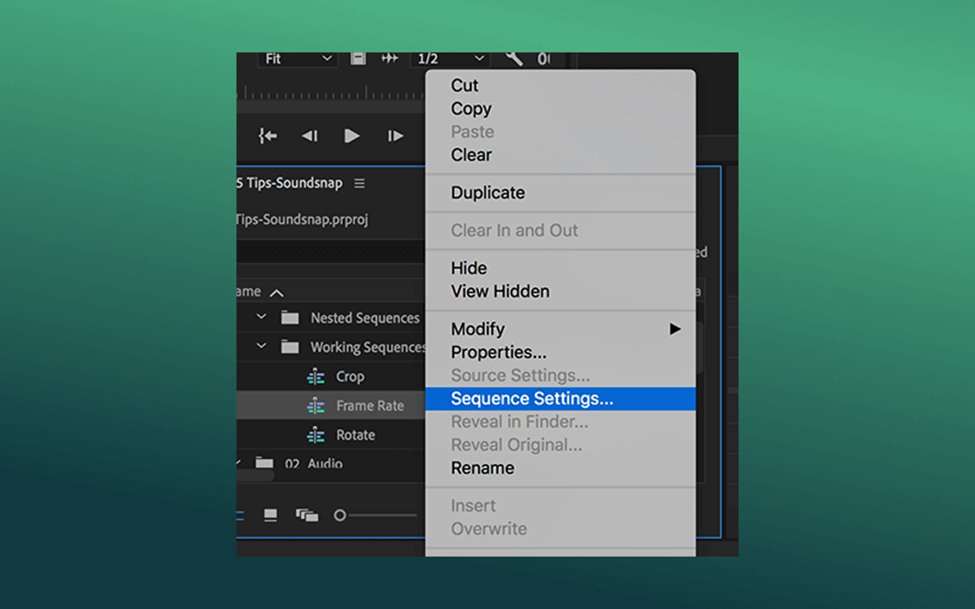Screen dimensions: 975x609
Task: Switch to icon view button
Action: [x=270, y=515]
